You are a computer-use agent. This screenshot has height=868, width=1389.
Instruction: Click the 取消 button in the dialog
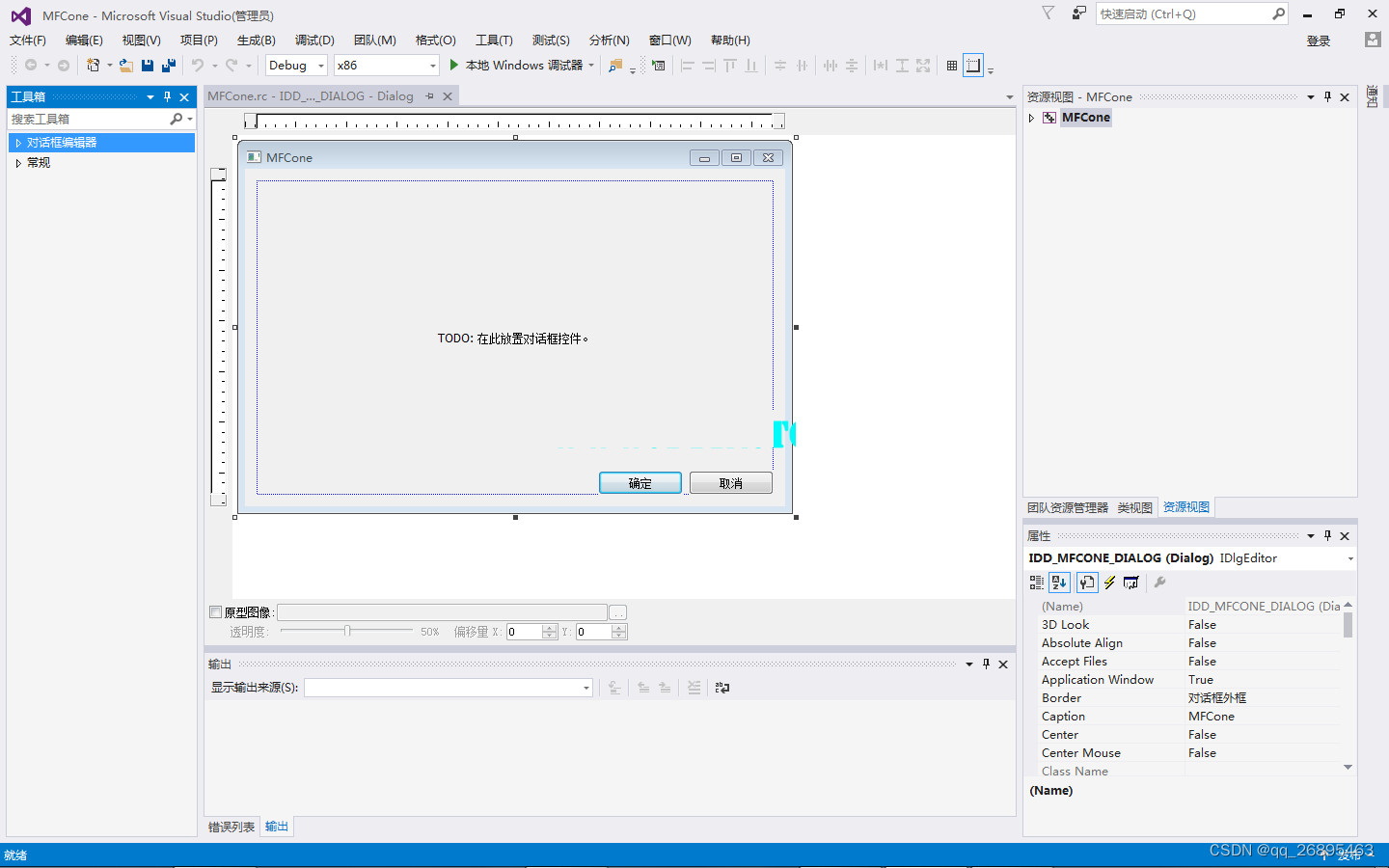click(731, 483)
